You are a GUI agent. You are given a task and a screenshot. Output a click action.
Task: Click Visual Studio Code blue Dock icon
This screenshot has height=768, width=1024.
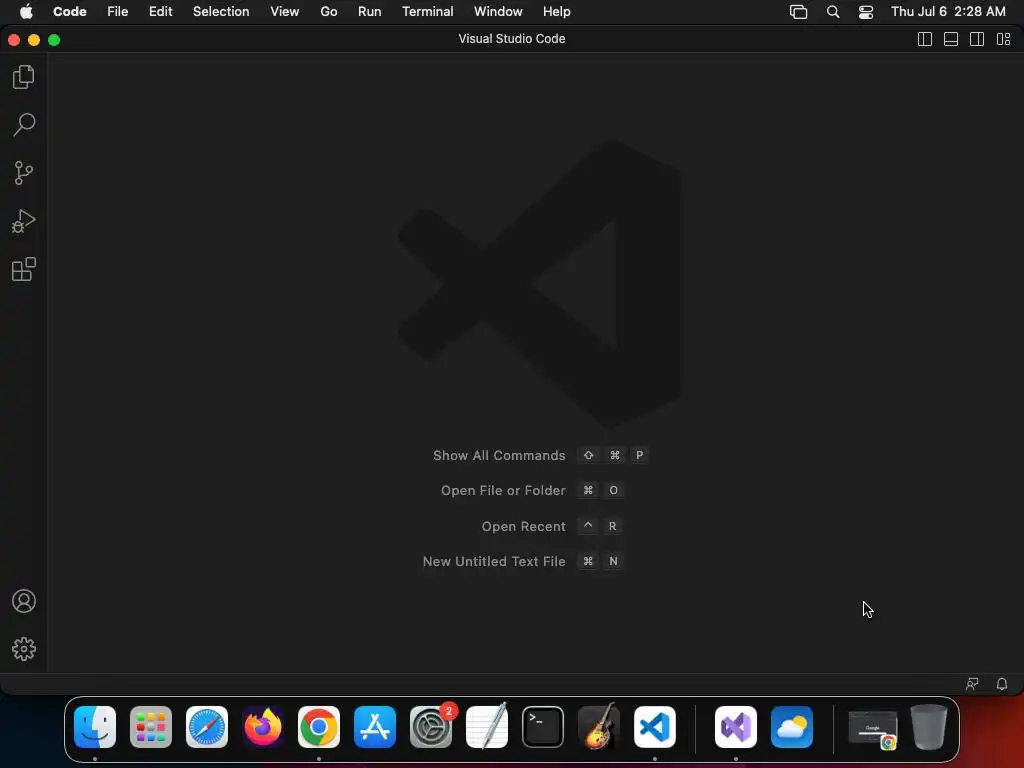(655, 727)
